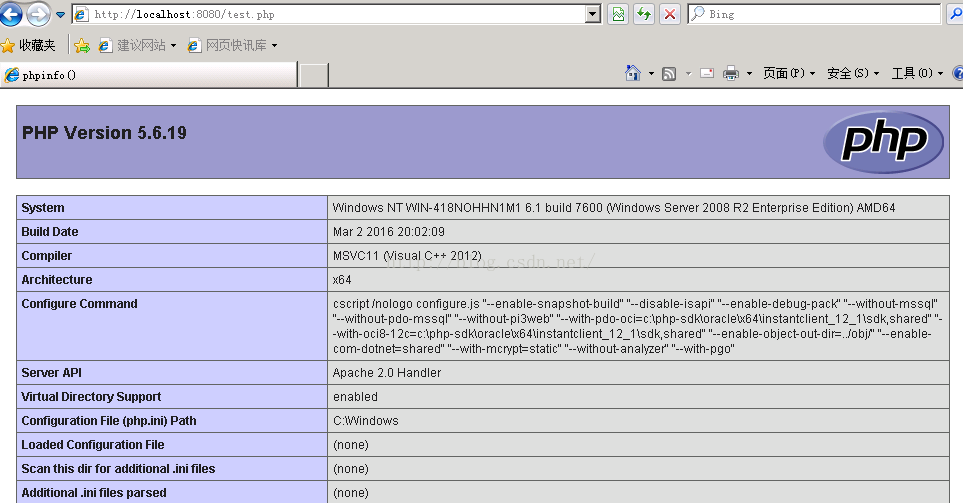The image size is (963, 503).
Task: Go back with the browser Back arrow
Action: [x=10, y=14]
